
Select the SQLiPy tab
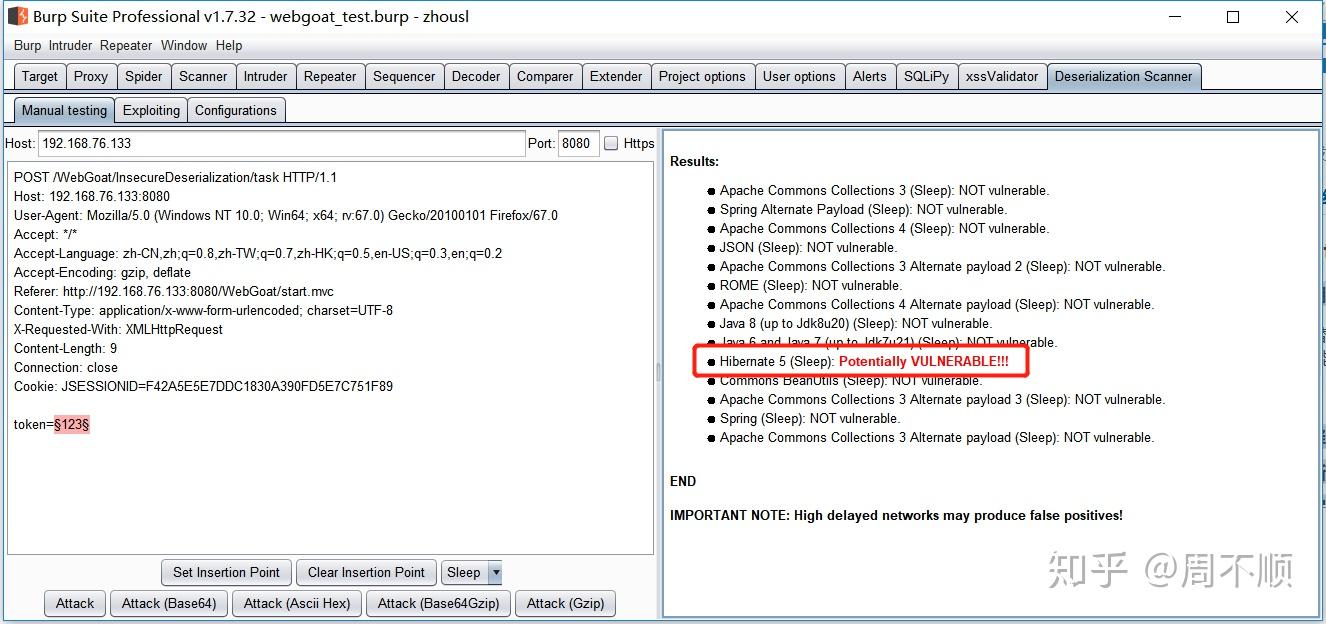tap(926, 75)
